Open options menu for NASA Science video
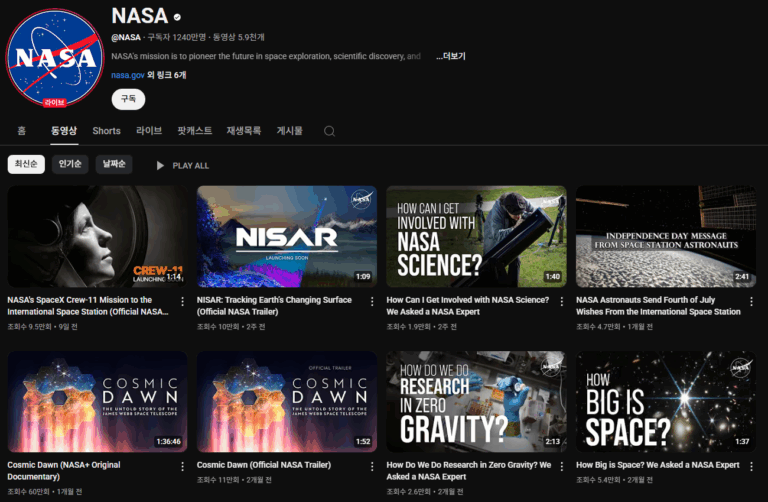The image size is (768, 502). click(x=562, y=300)
